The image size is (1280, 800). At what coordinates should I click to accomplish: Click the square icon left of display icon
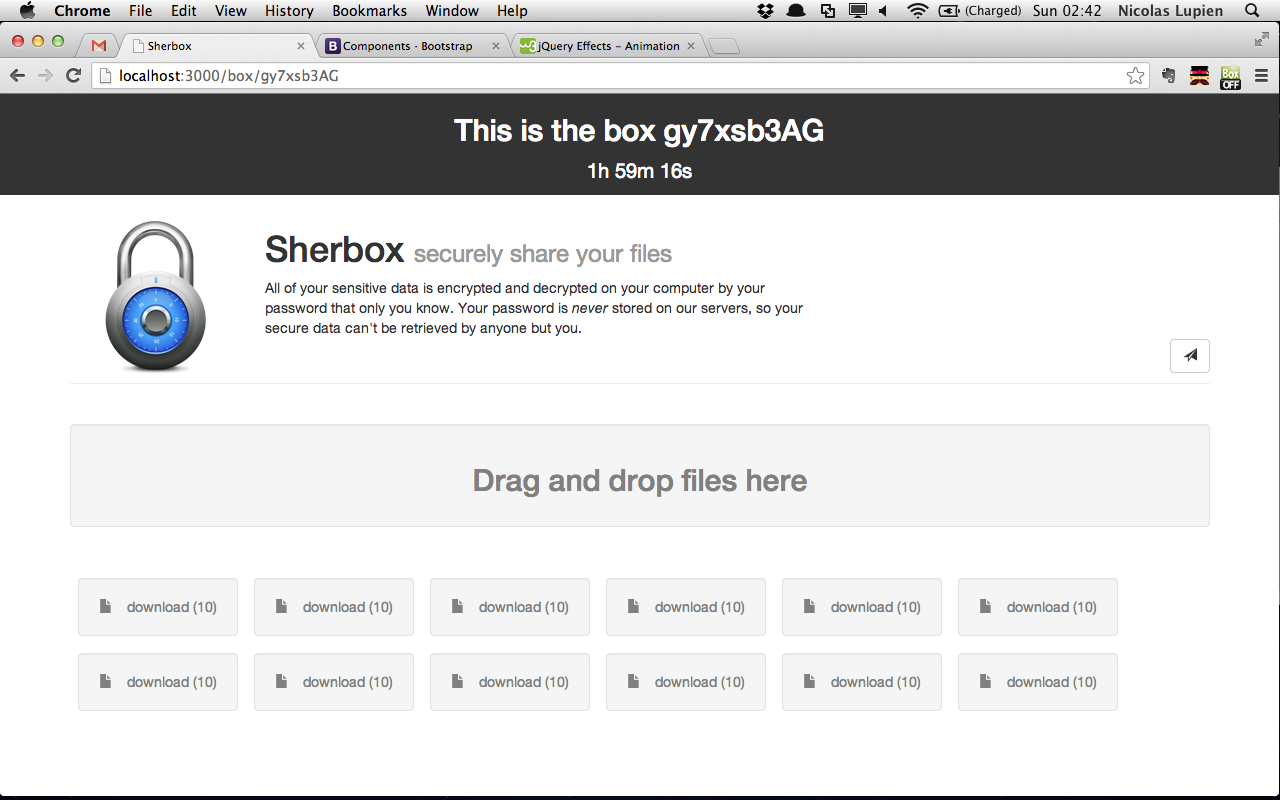pyautogui.click(x=828, y=11)
